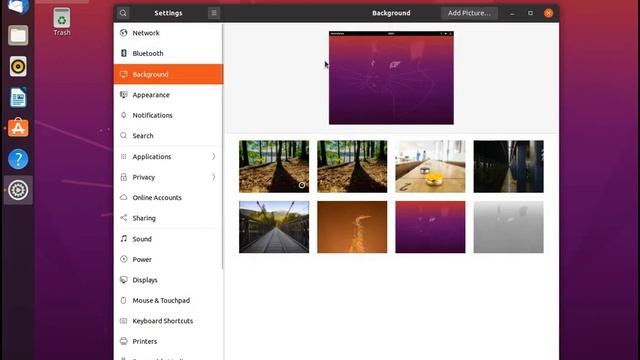
Task: Click the Online Accounts cloud icon
Action: (x=124, y=197)
